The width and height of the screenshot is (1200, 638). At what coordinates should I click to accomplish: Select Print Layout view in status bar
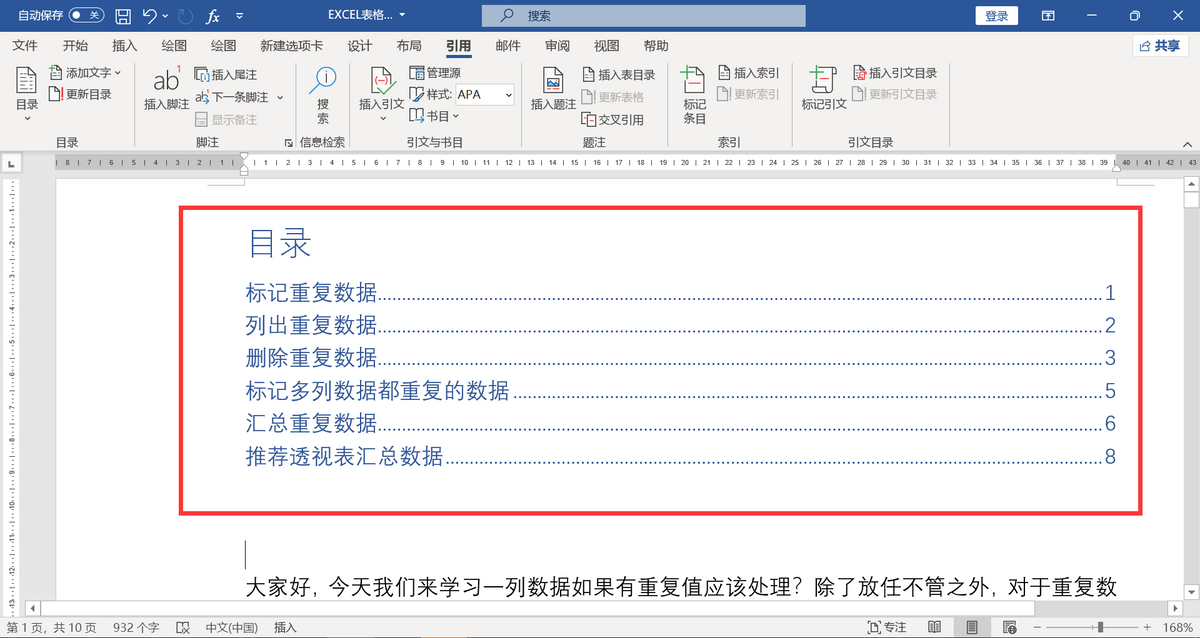[x=971, y=627]
